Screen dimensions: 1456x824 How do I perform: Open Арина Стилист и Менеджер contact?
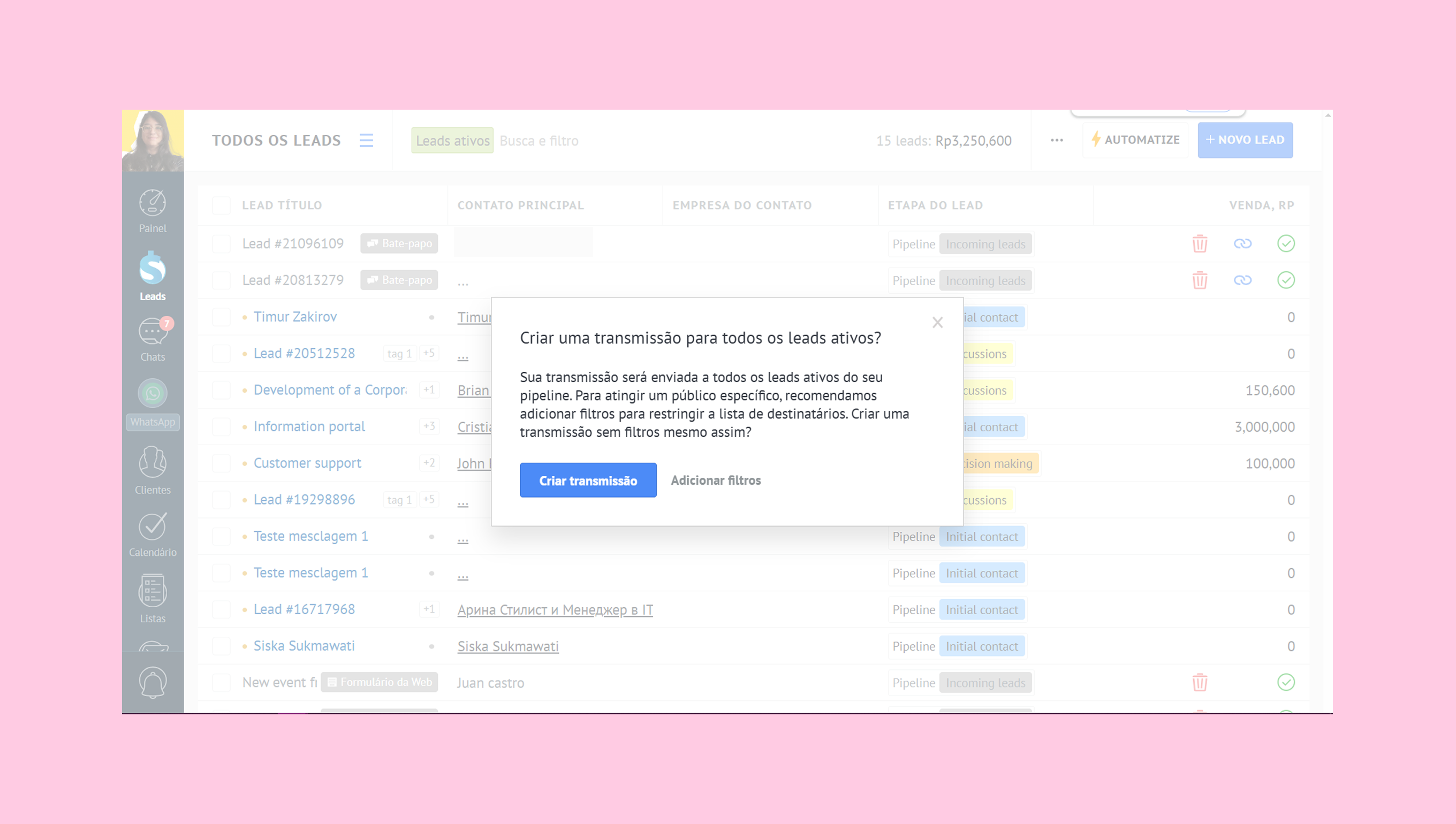(x=555, y=609)
